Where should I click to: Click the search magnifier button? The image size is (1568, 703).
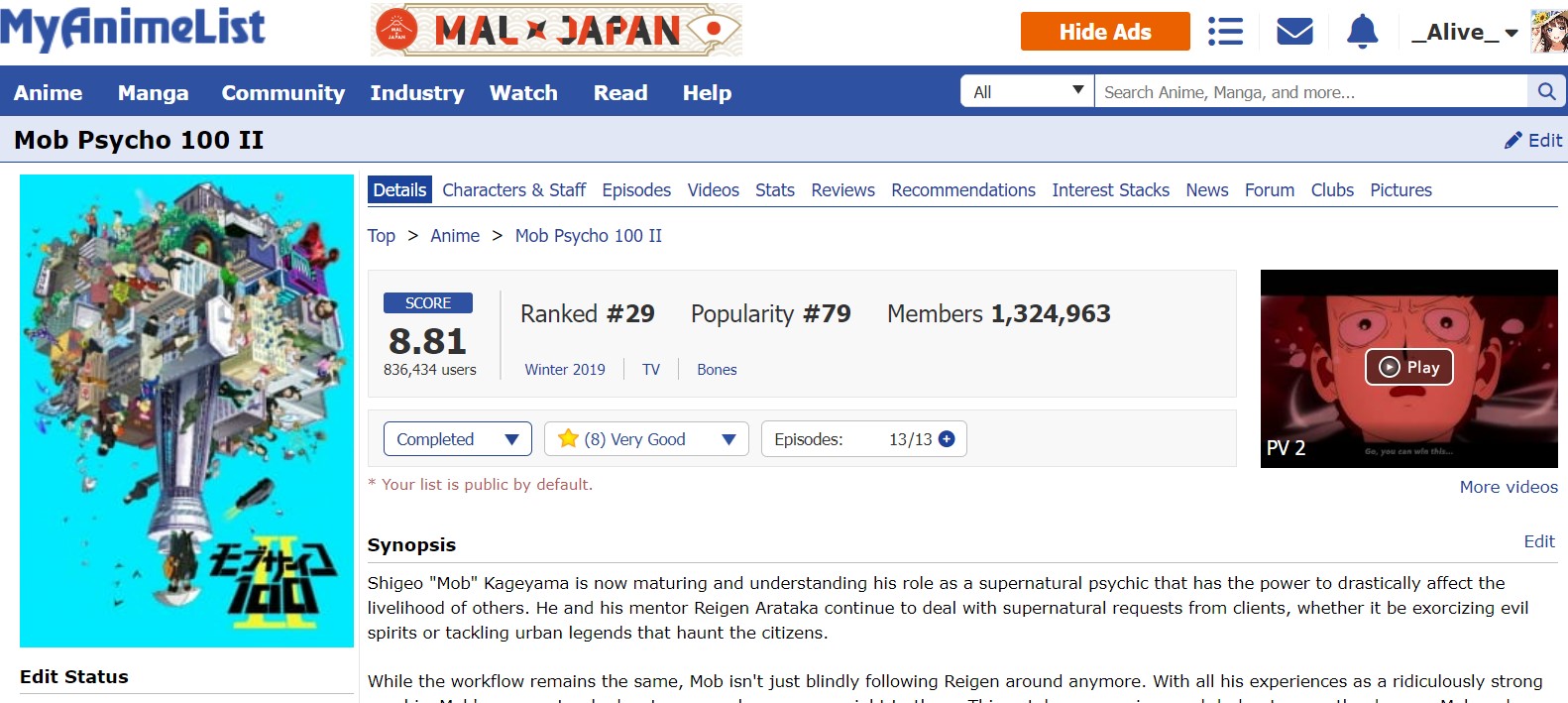click(1546, 91)
